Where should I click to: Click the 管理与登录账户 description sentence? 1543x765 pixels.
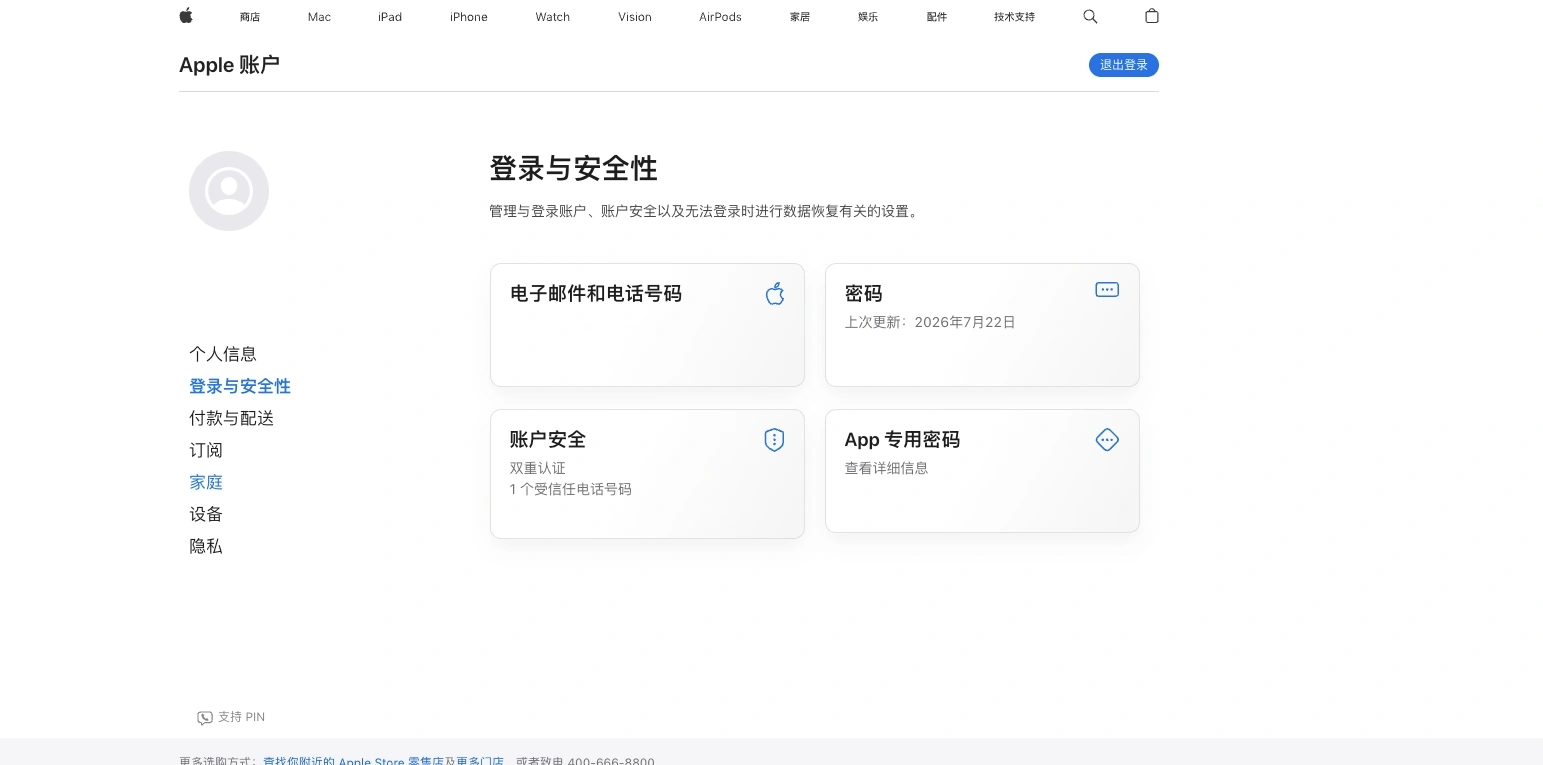click(704, 211)
